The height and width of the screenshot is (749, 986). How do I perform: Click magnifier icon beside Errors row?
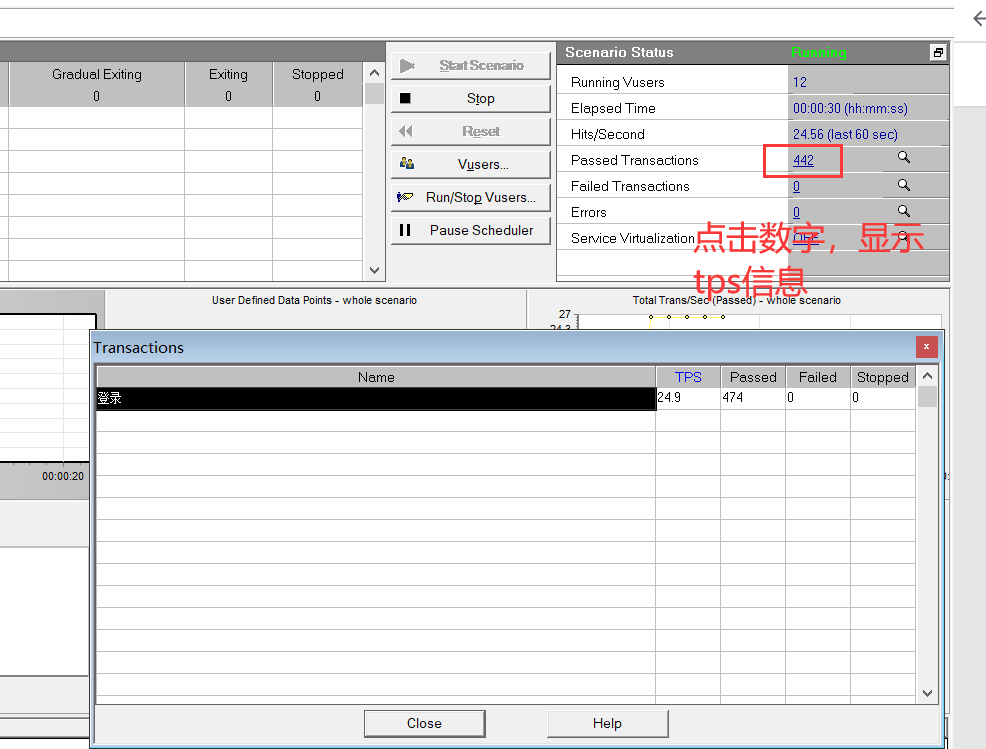904,211
